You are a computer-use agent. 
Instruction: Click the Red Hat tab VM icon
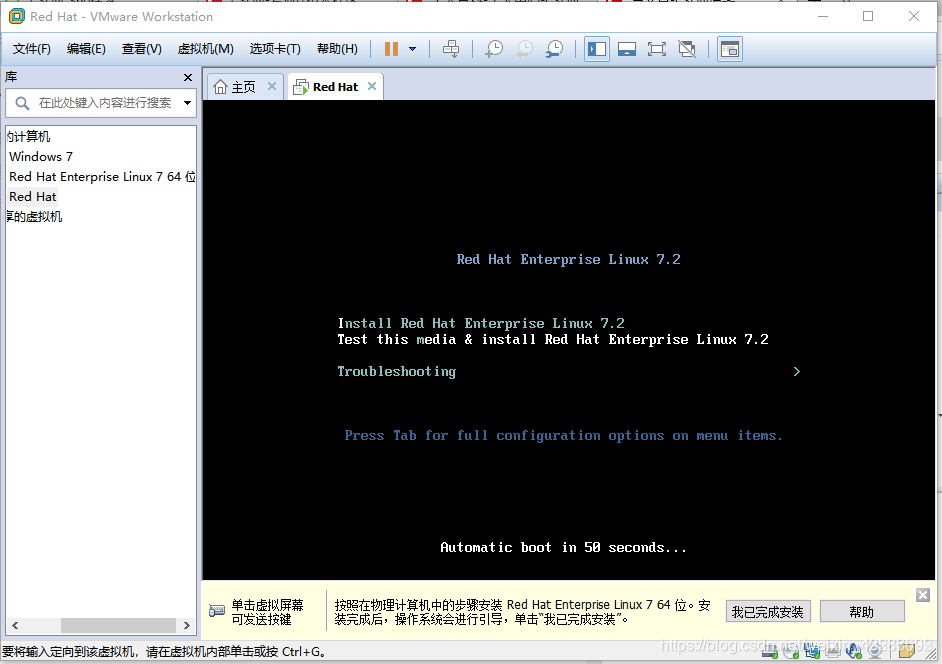point(300,88)
